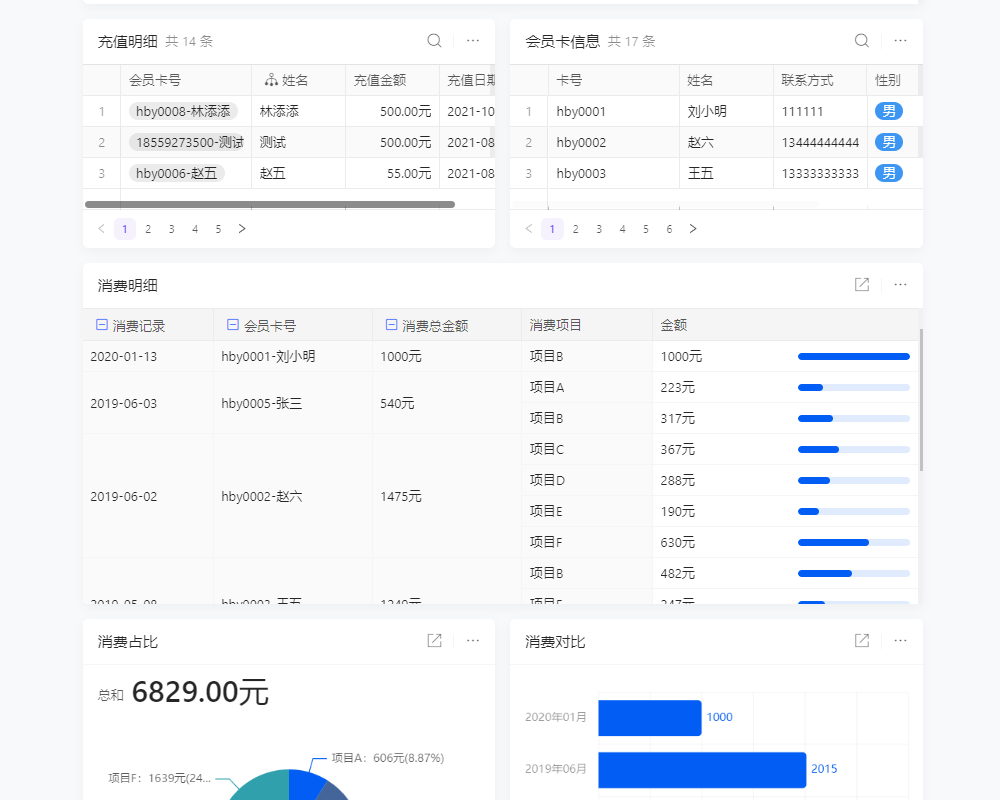The image size is (1000, 800).
Task: Open the more options menu of 消费占比
Action: [472, 641]
